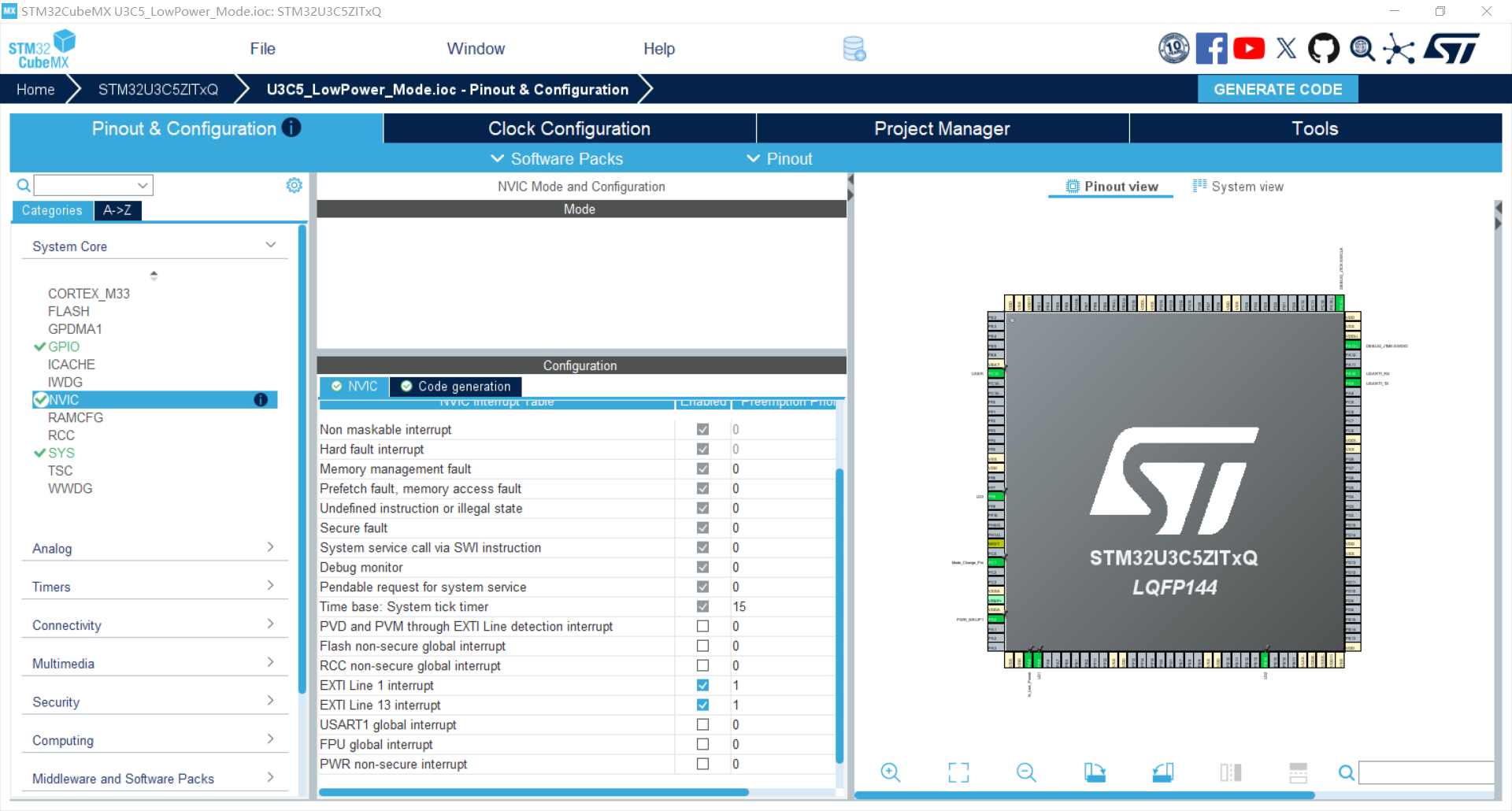Open the ST 10-year anniversary badge icon
The height and width of the screenshot is (811, 1512).
point(1173,49)
